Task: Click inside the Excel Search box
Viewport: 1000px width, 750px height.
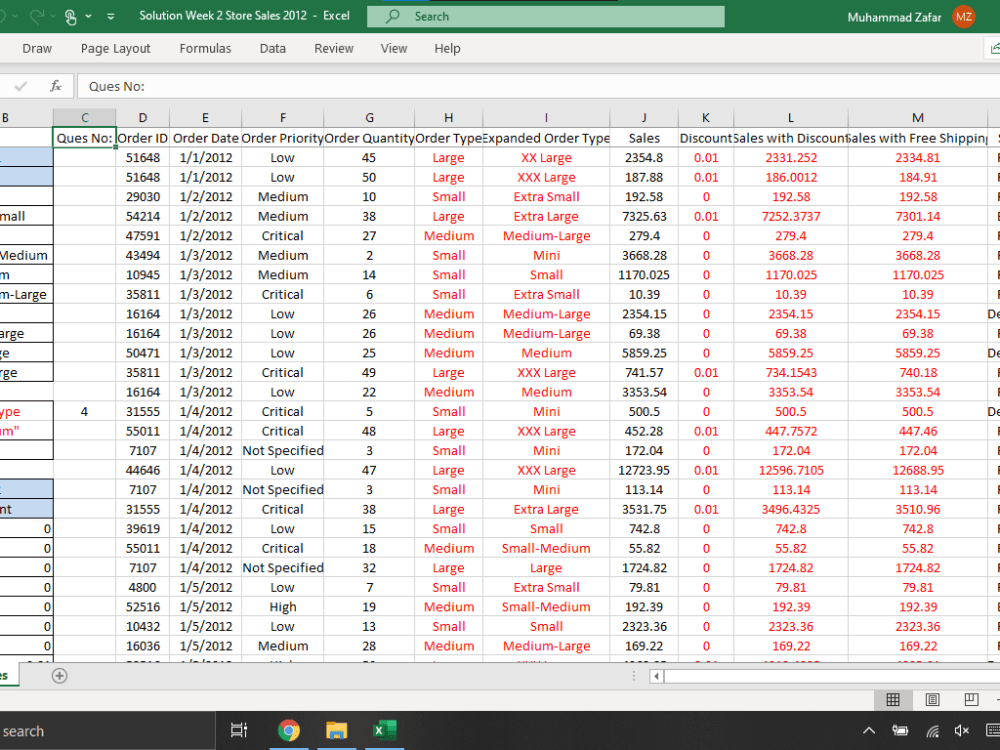Action: point(545,17)
